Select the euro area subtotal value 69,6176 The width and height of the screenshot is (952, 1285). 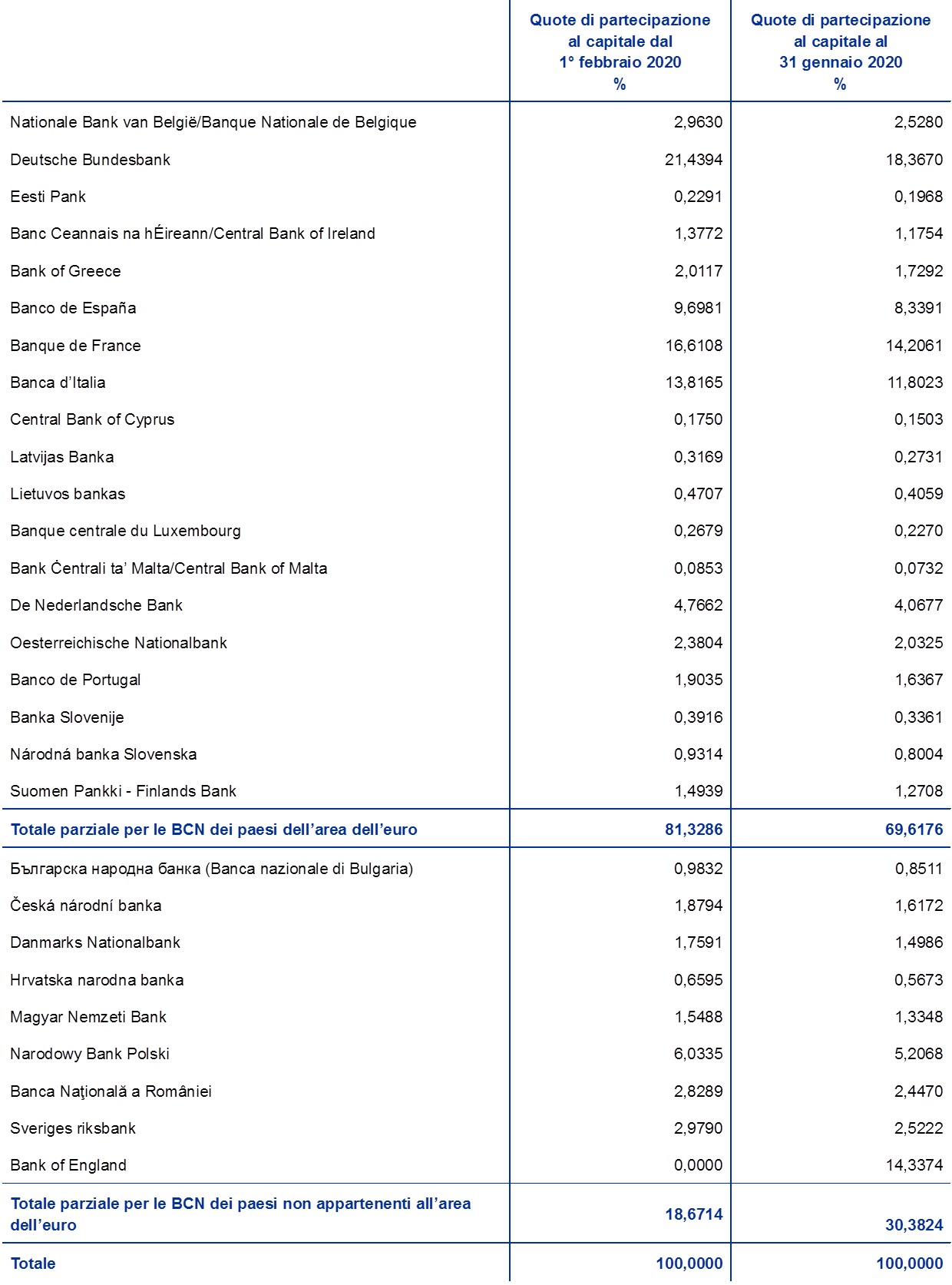coord(914,830)
